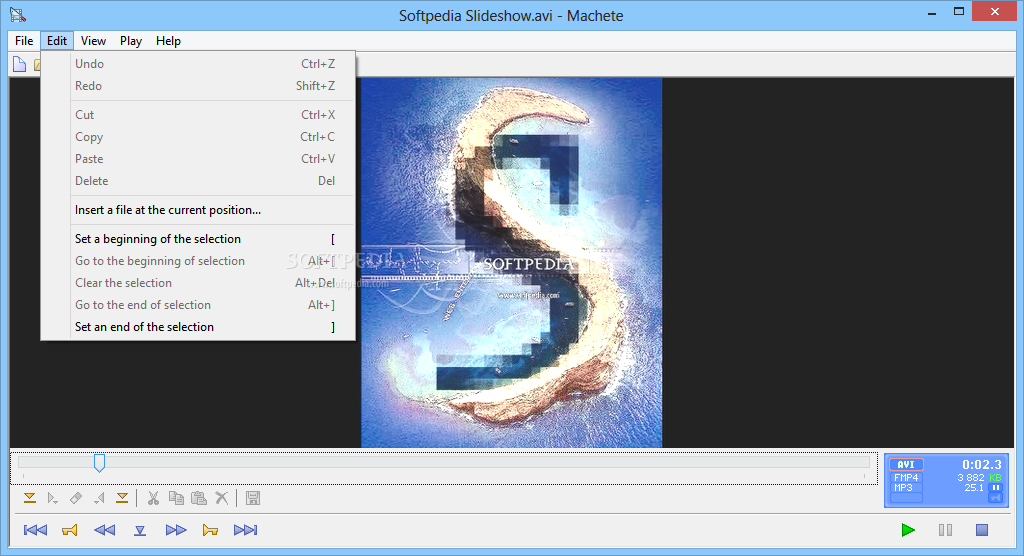This screenshot has height=556, width=1024.
Task: Open the Help menu
Action: [x=168, y=41]
